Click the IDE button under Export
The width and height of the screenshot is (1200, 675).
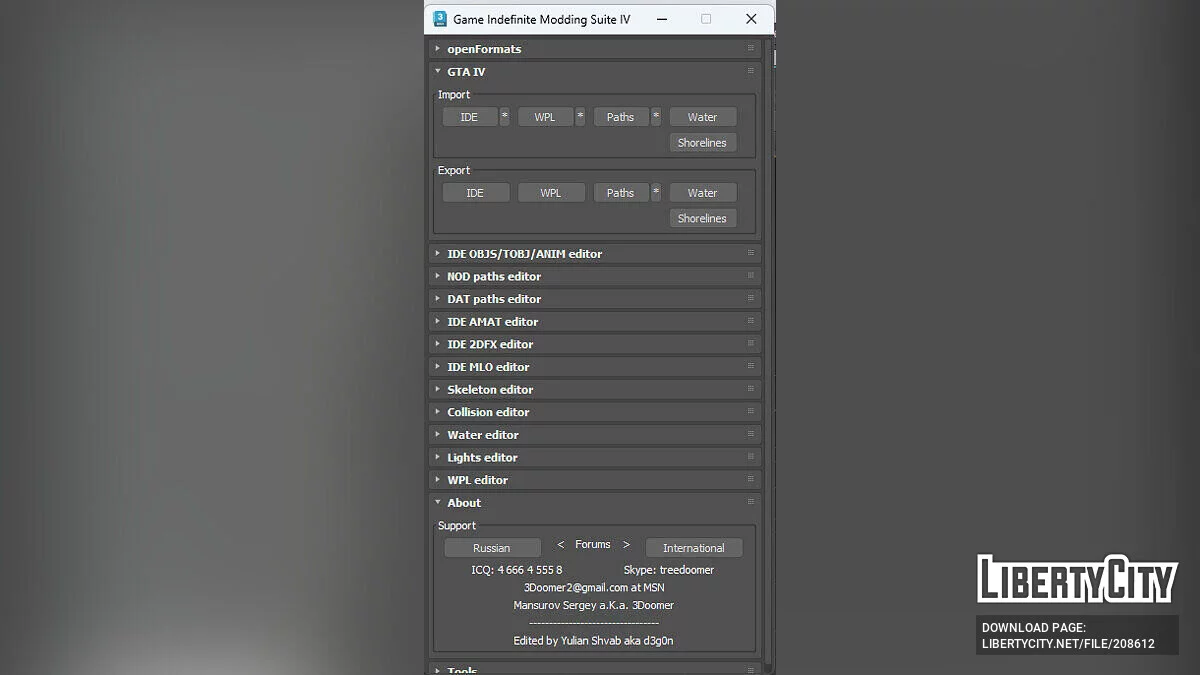[476, 193]
